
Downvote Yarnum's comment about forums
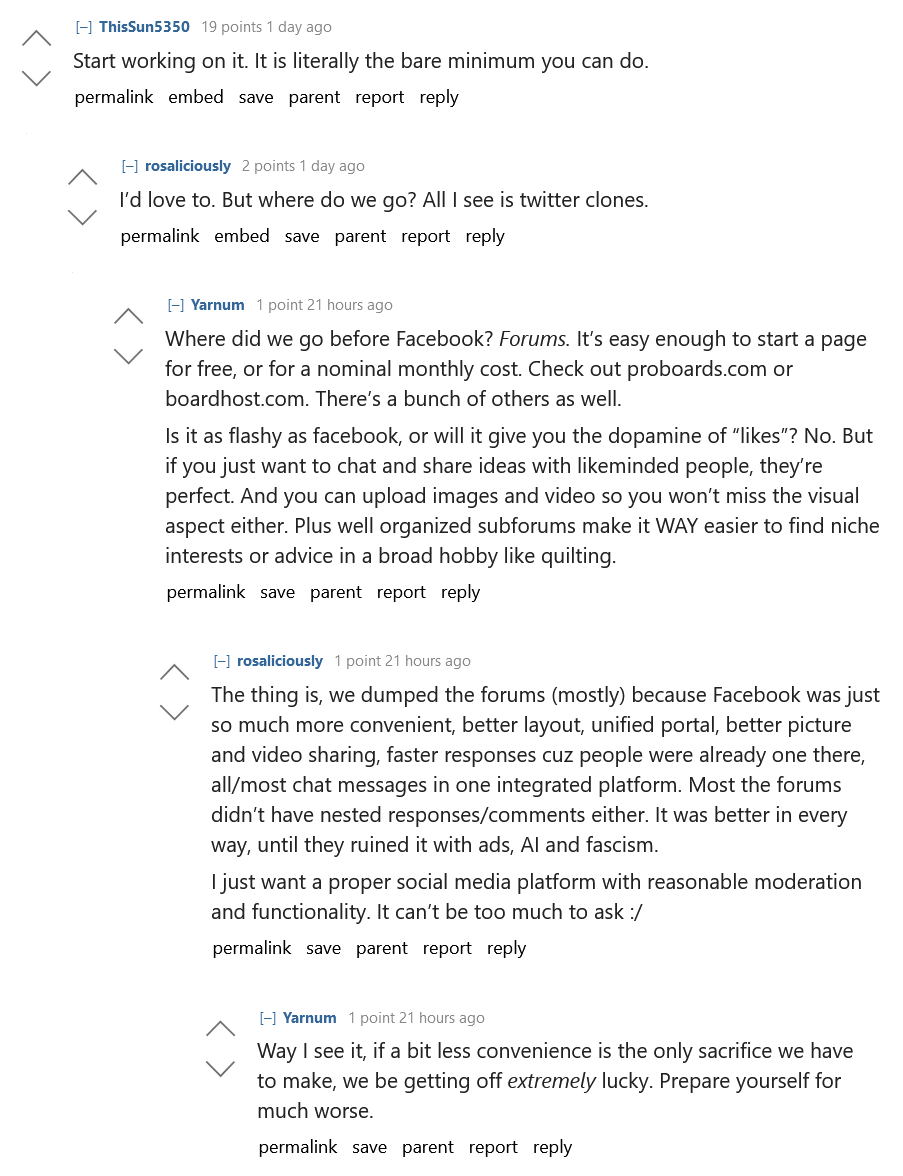[128, 356]
